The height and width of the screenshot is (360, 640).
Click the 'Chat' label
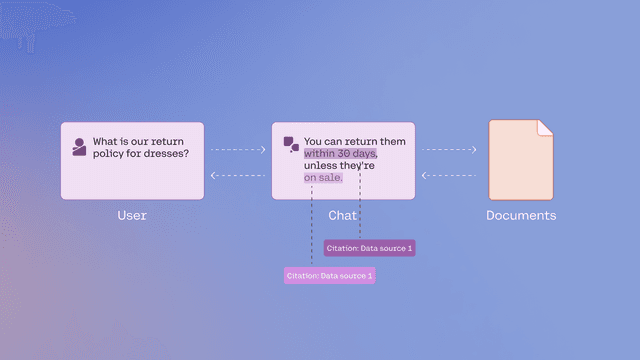342,216
